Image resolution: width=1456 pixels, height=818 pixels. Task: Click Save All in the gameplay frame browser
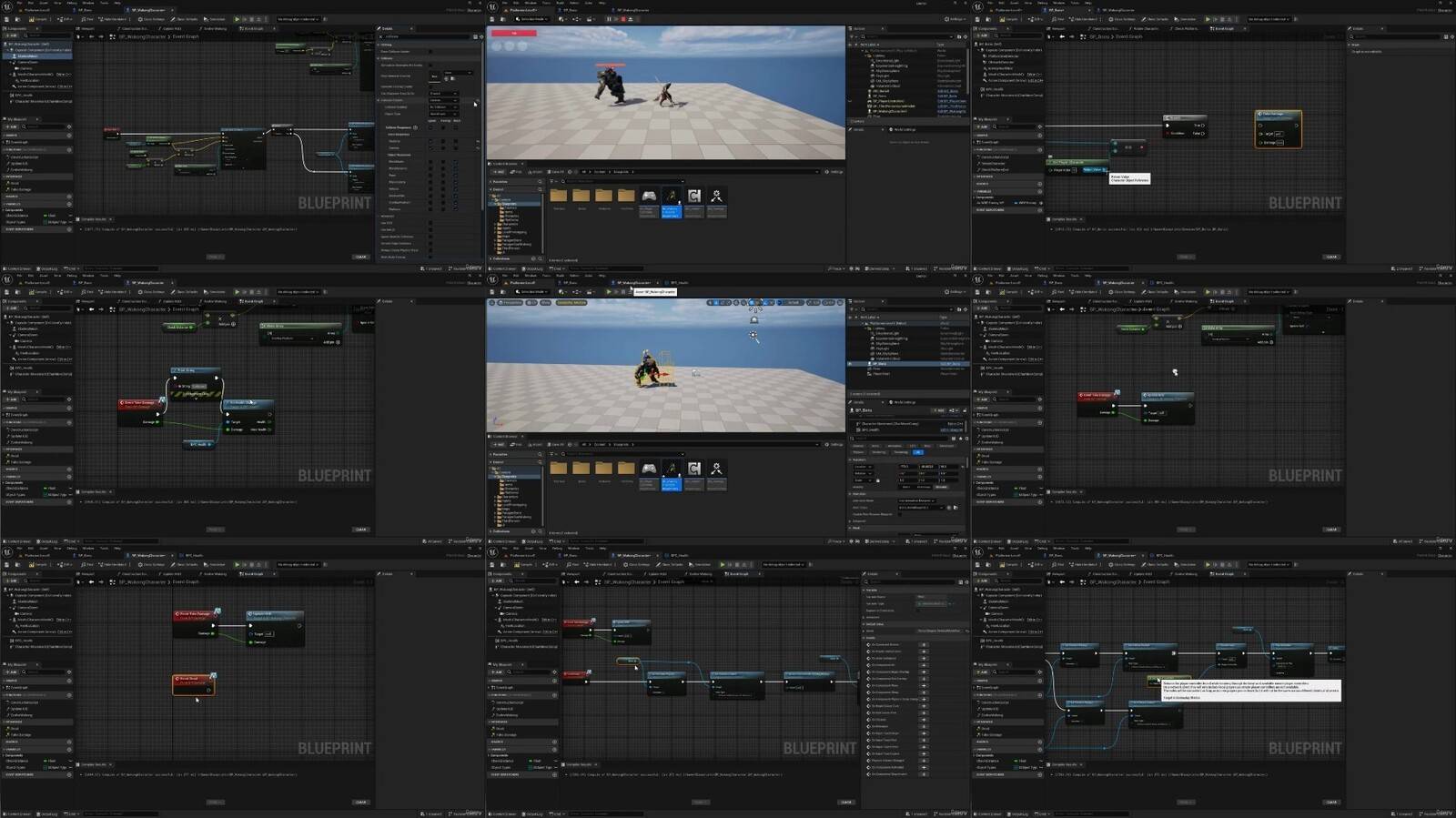click(555, 172)
